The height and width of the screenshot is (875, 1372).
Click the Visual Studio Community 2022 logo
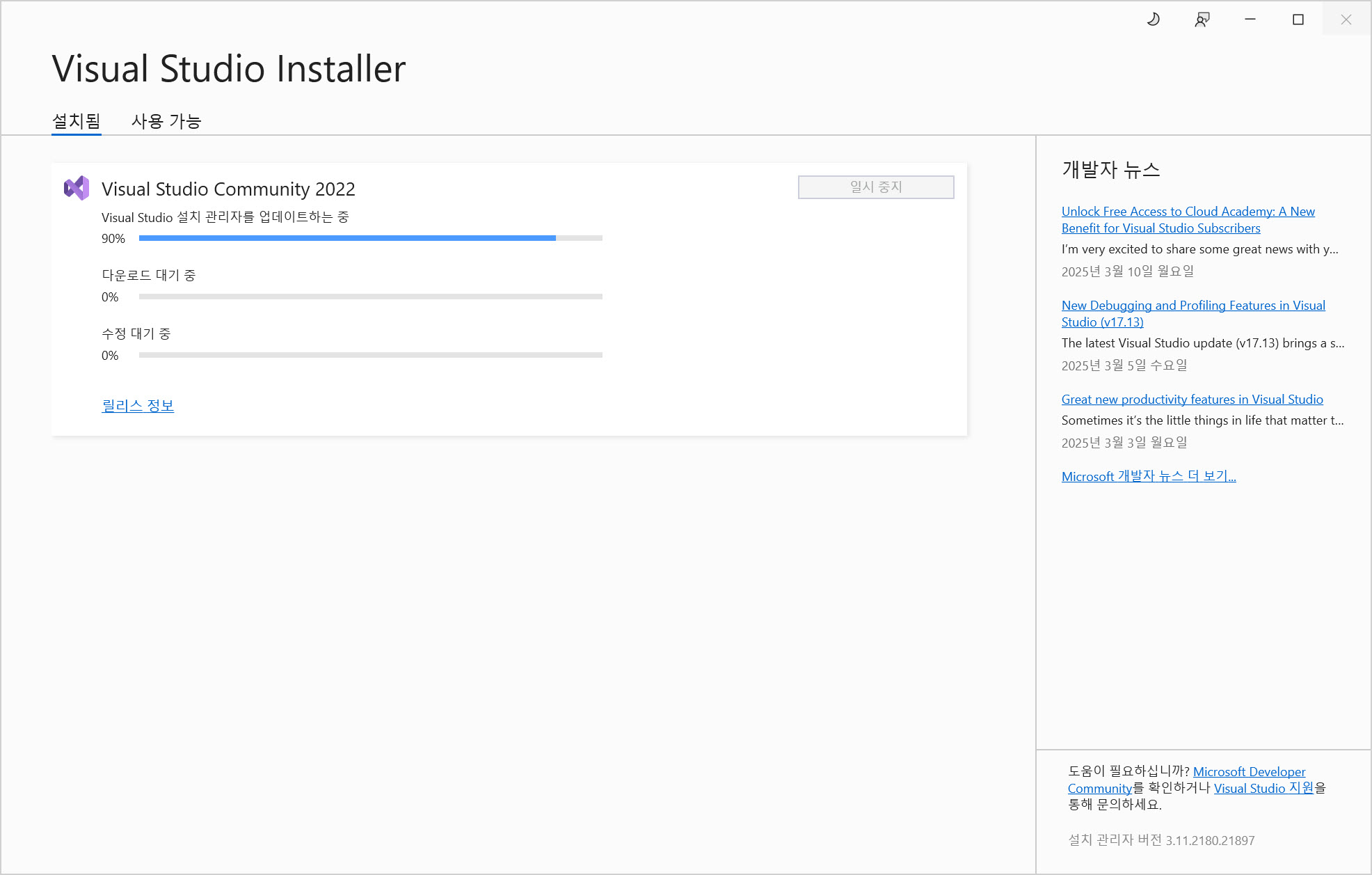point(77,188)
